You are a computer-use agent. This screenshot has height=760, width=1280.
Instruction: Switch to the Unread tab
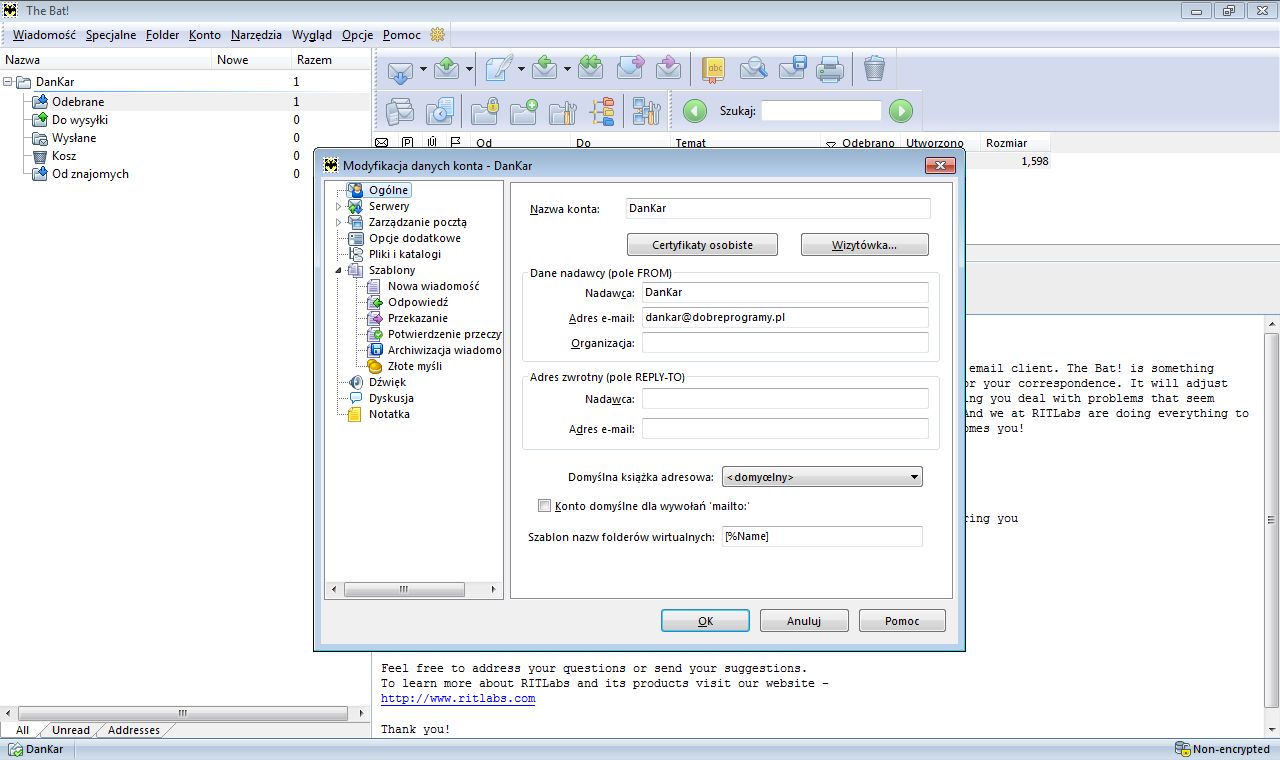coord(71,730)
